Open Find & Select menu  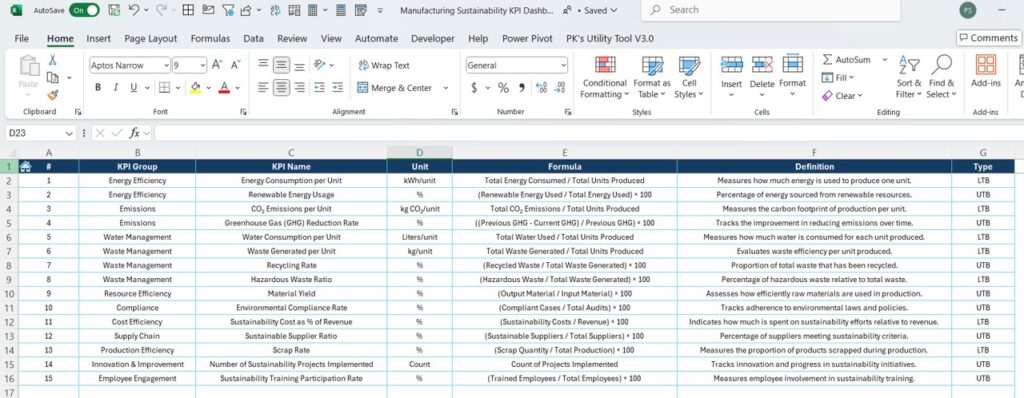tap(941, 77)
